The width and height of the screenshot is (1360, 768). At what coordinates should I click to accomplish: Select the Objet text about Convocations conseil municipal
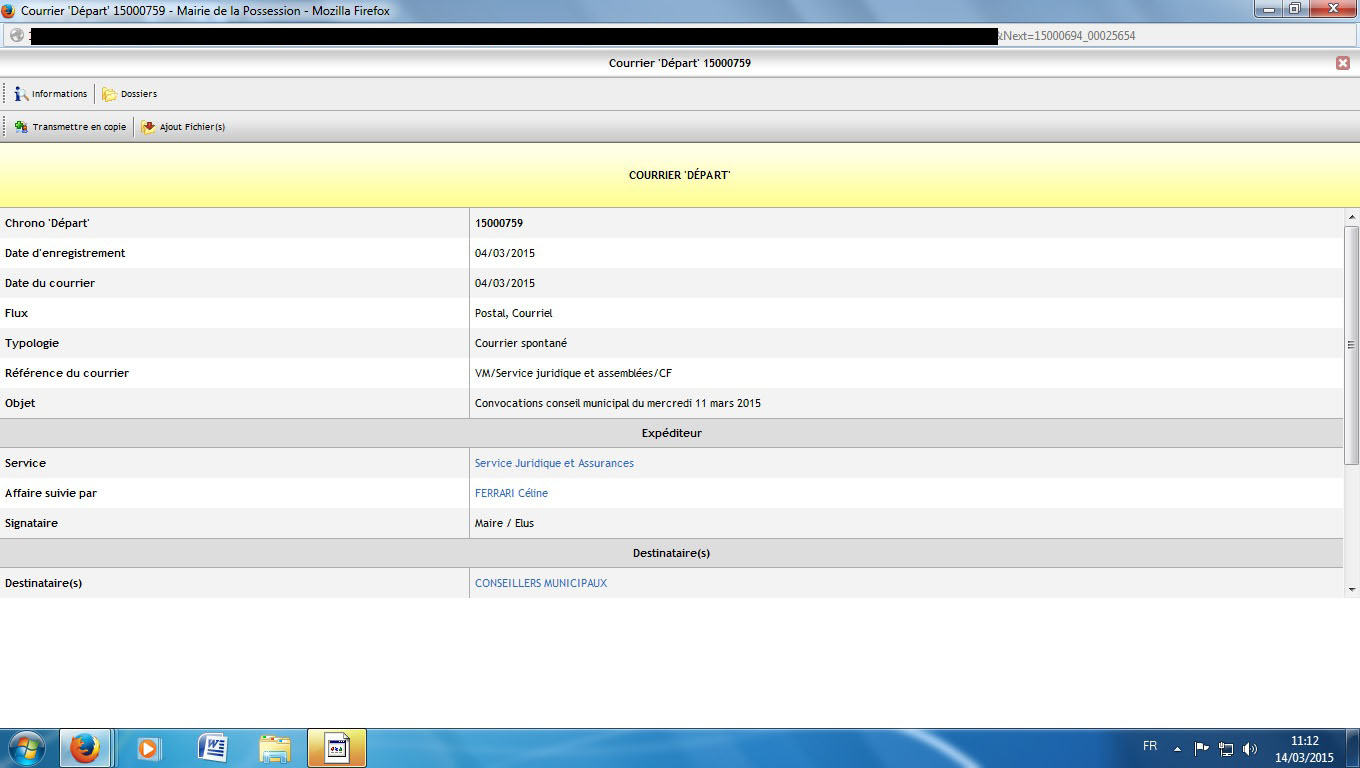(618, 403)
